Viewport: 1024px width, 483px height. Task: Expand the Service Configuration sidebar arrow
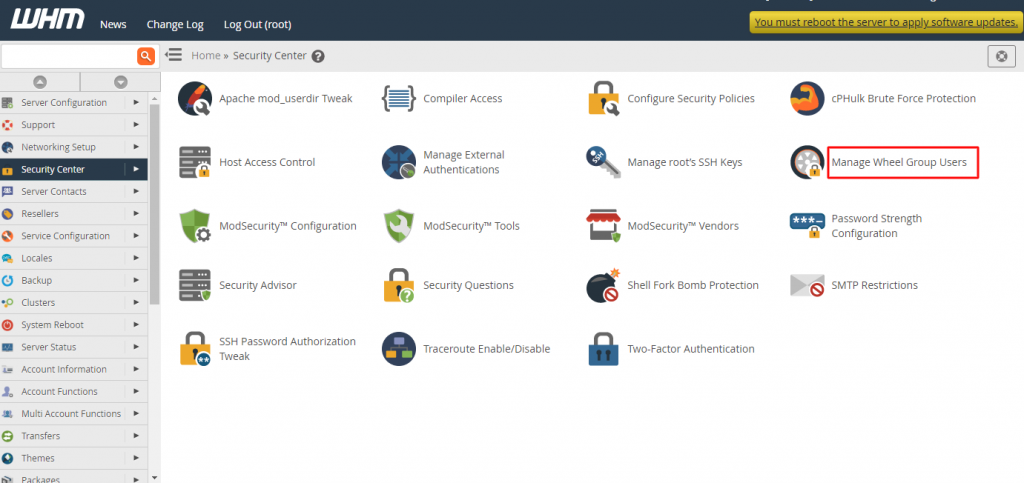(136, 236)
